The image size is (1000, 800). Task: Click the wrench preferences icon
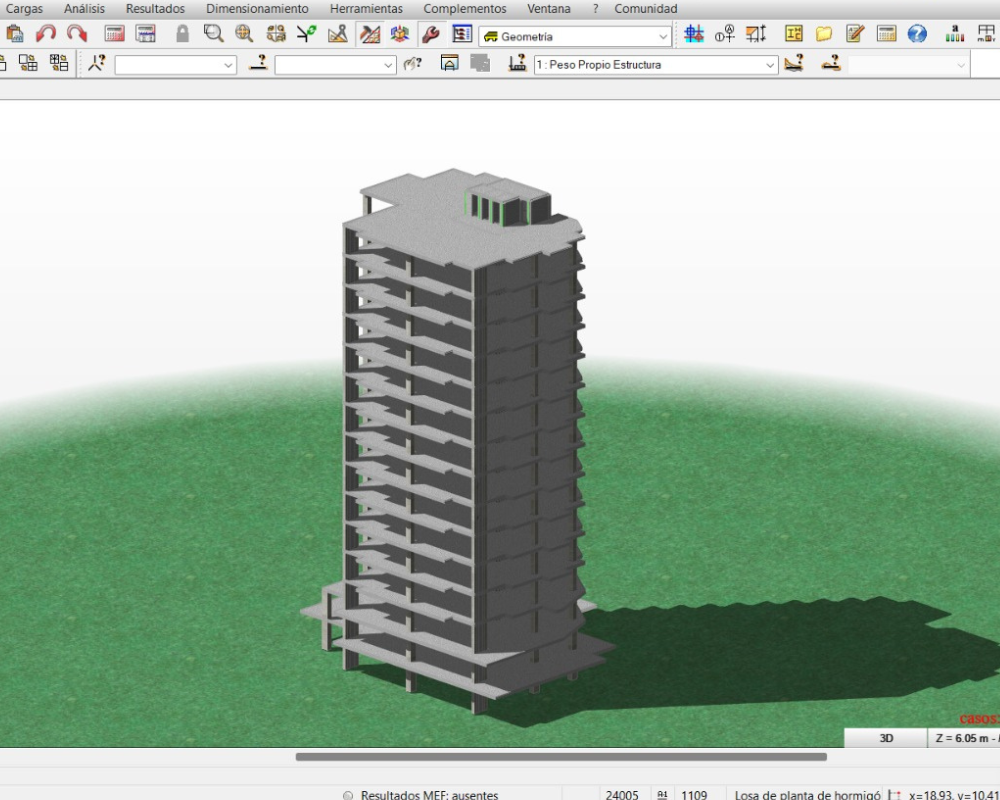tap(431, 34)
